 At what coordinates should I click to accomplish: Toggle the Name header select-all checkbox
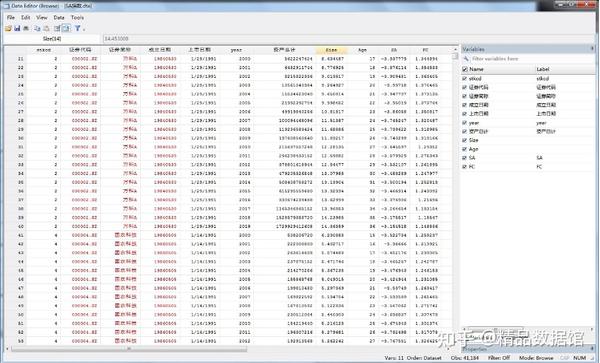(465, 69)
